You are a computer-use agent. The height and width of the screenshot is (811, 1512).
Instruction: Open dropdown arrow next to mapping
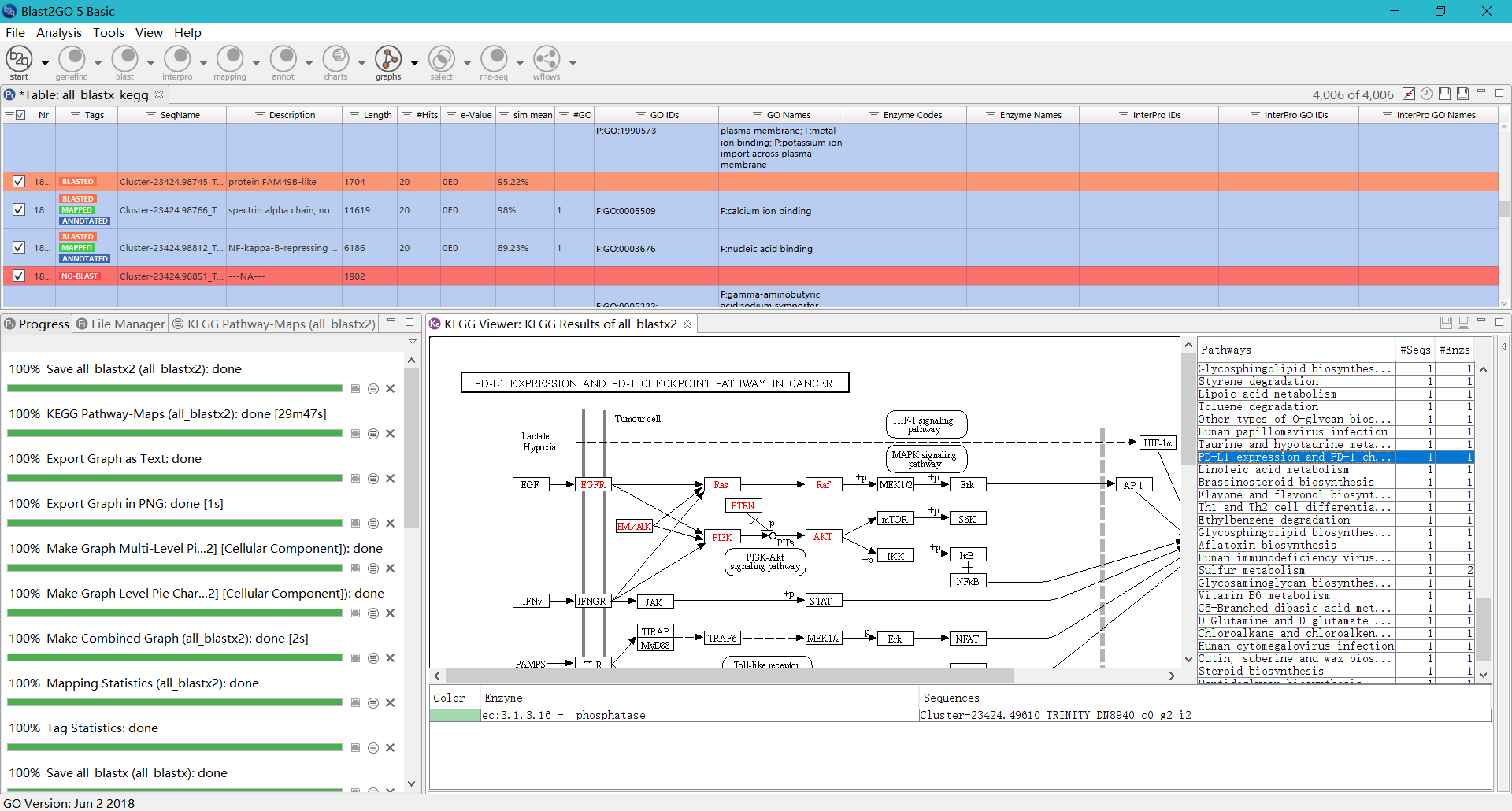[x=256, y=63]
